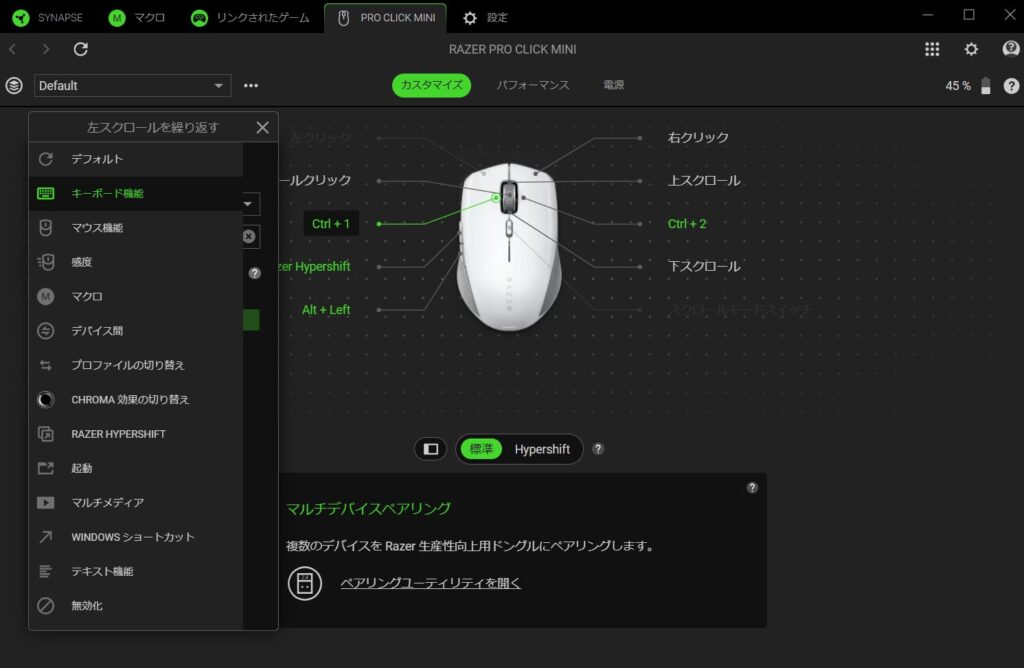The height and width of the screenshot is (668, 1024).
Task: Choose マルチメディア option
Action: tap(136, 503)
